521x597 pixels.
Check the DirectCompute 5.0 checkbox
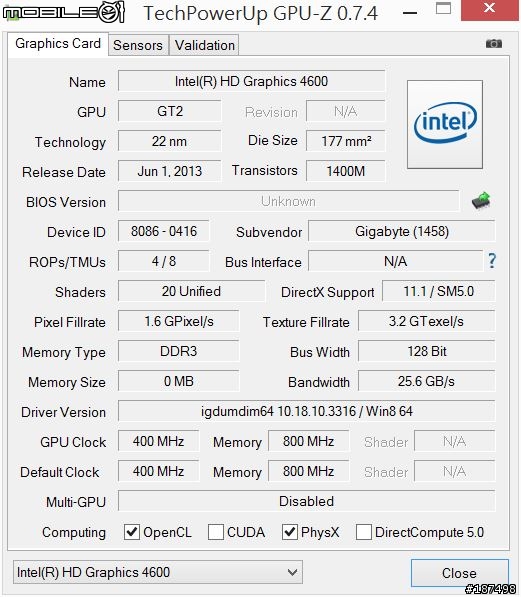[364, 532]
